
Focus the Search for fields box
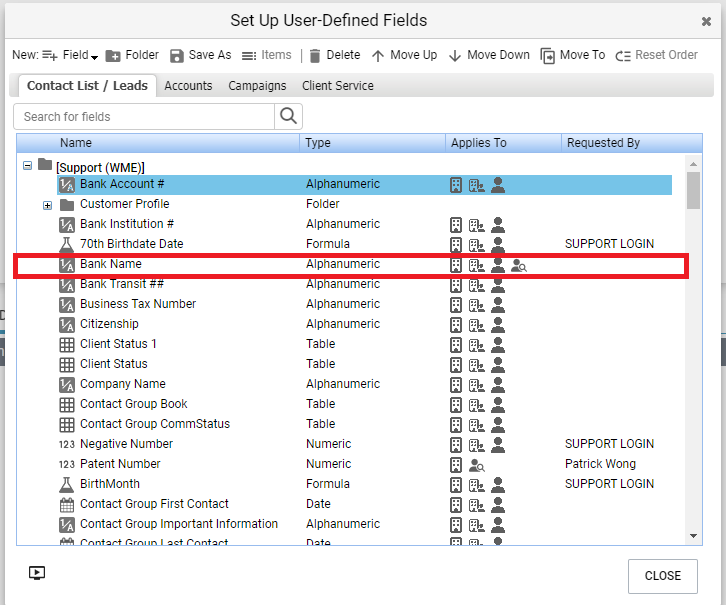[144, 117]
